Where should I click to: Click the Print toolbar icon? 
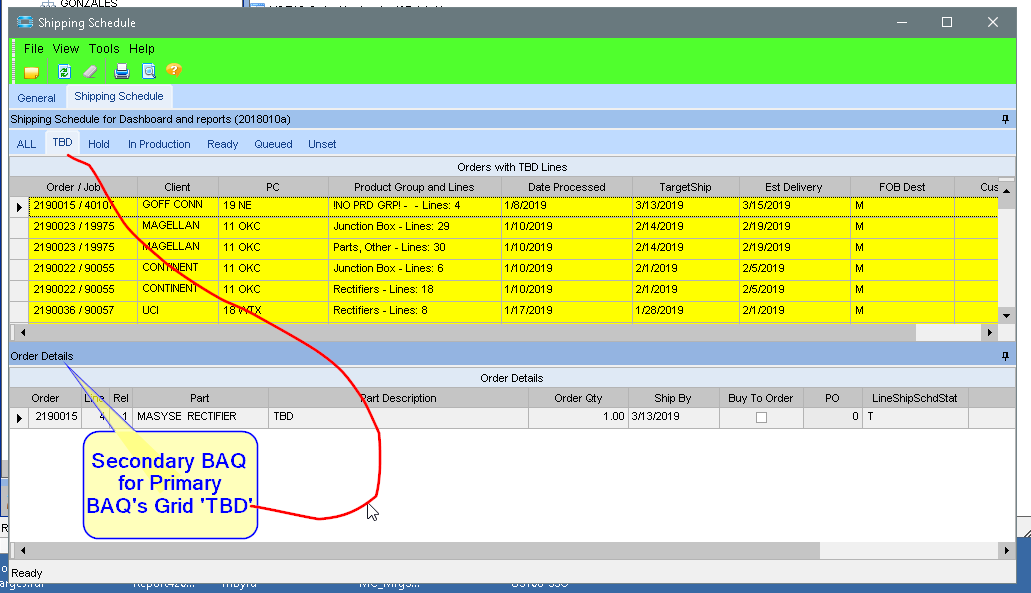click(x=121, y=71)
